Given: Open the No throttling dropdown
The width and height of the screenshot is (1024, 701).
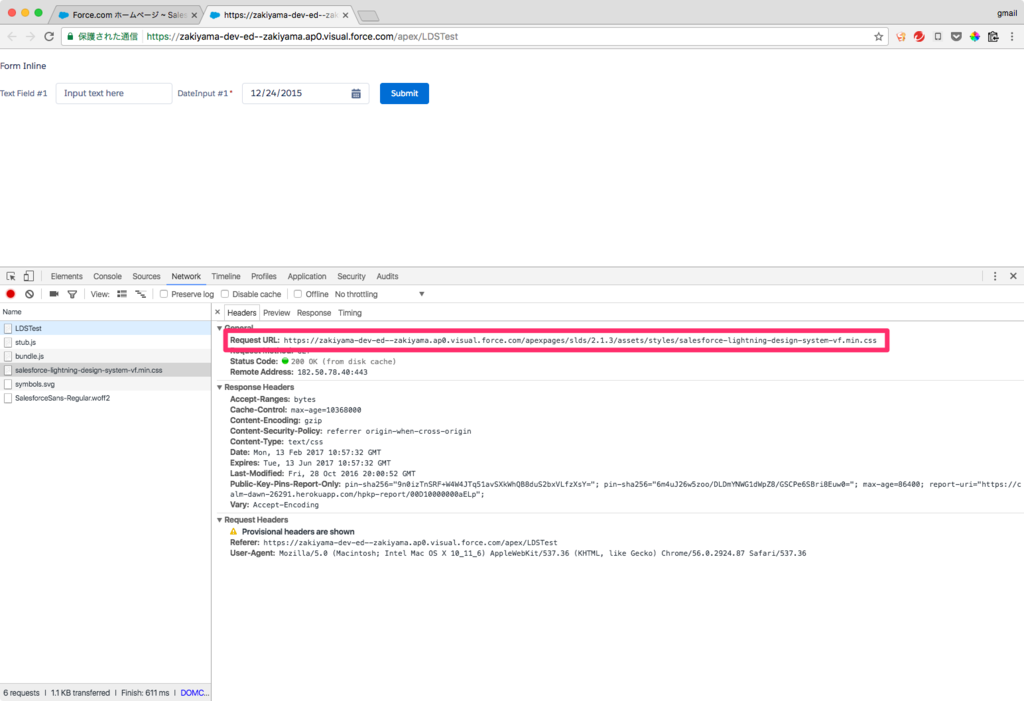Looking at the screenshot, I should [379, 294].
